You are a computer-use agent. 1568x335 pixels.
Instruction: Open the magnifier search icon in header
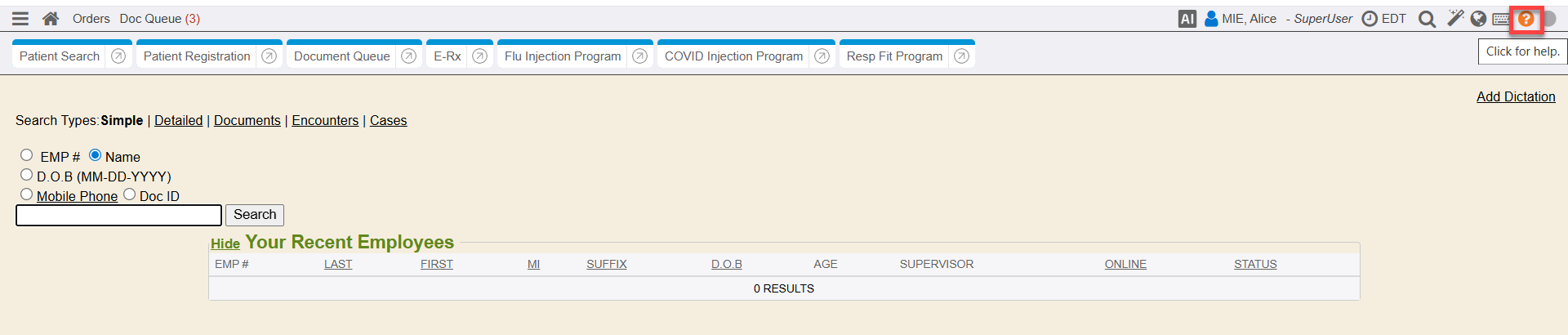pos(1427,19)
